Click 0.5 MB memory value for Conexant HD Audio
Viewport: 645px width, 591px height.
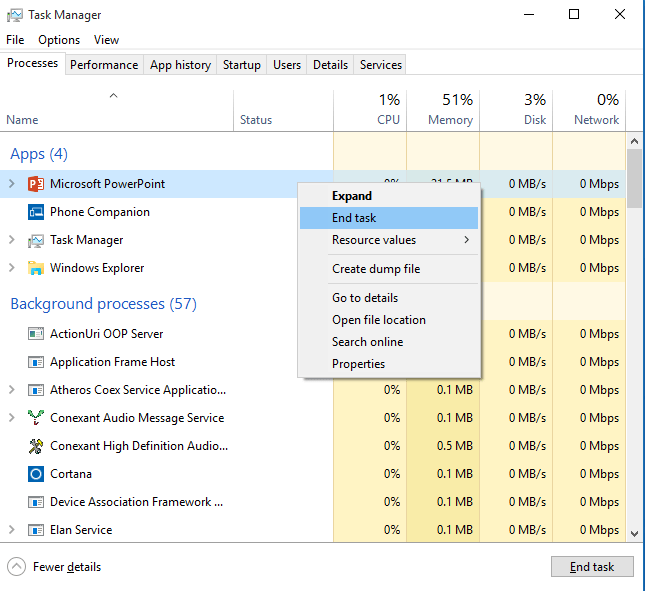coord(455,446)
